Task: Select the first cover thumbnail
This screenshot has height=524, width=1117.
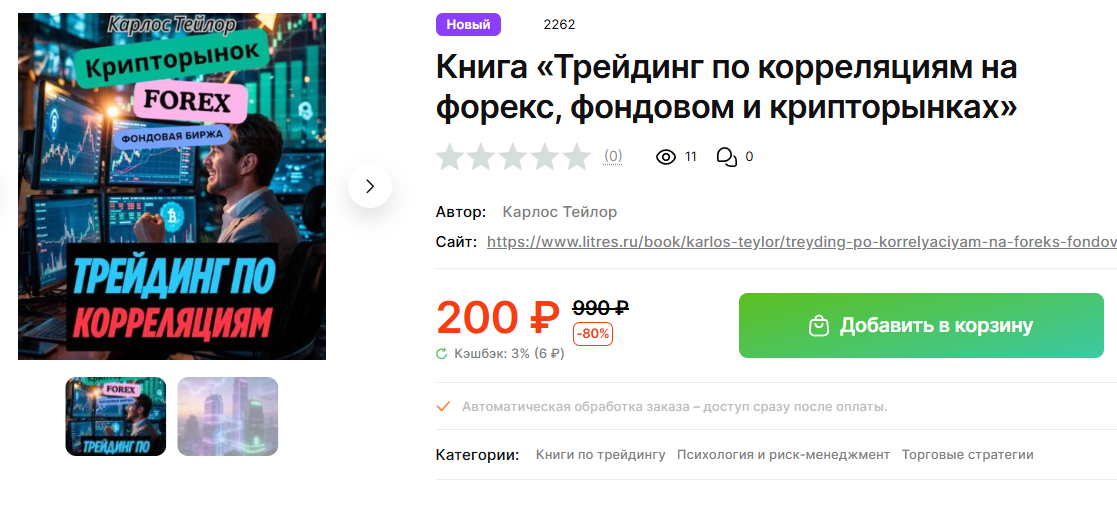Action: coord(115,416)
